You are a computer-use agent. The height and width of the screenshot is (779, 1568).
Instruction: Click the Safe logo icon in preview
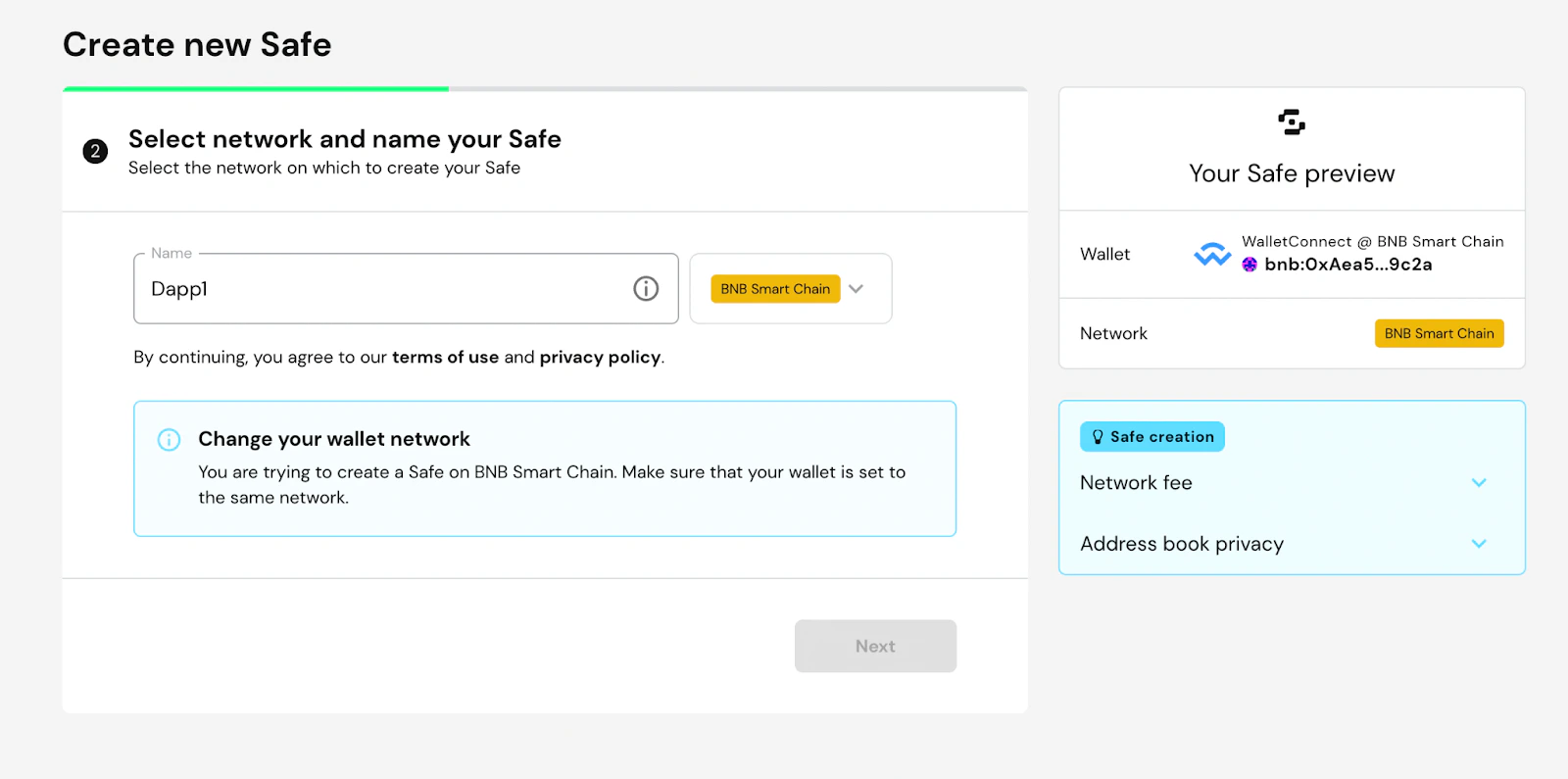pyautogui.click(x=1292, y=122)
